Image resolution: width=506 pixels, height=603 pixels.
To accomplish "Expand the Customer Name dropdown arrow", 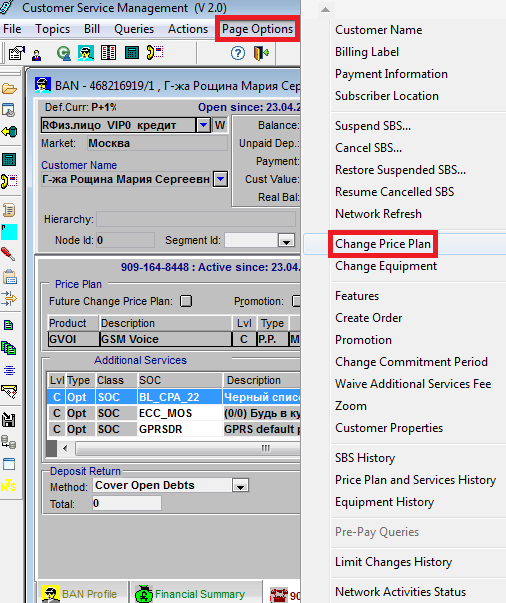I will coord(220,179).
